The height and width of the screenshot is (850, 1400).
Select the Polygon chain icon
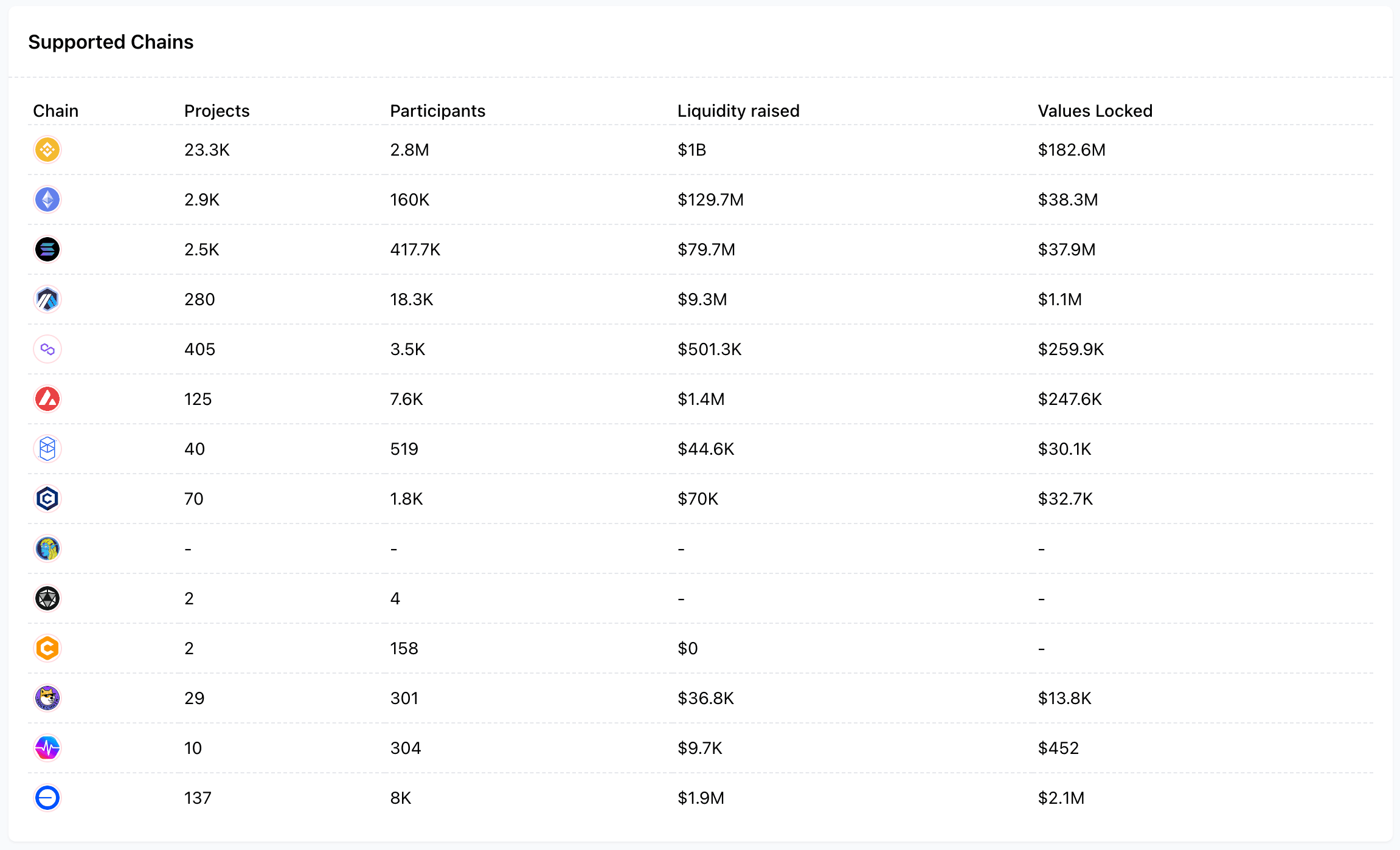pos(47,349)
